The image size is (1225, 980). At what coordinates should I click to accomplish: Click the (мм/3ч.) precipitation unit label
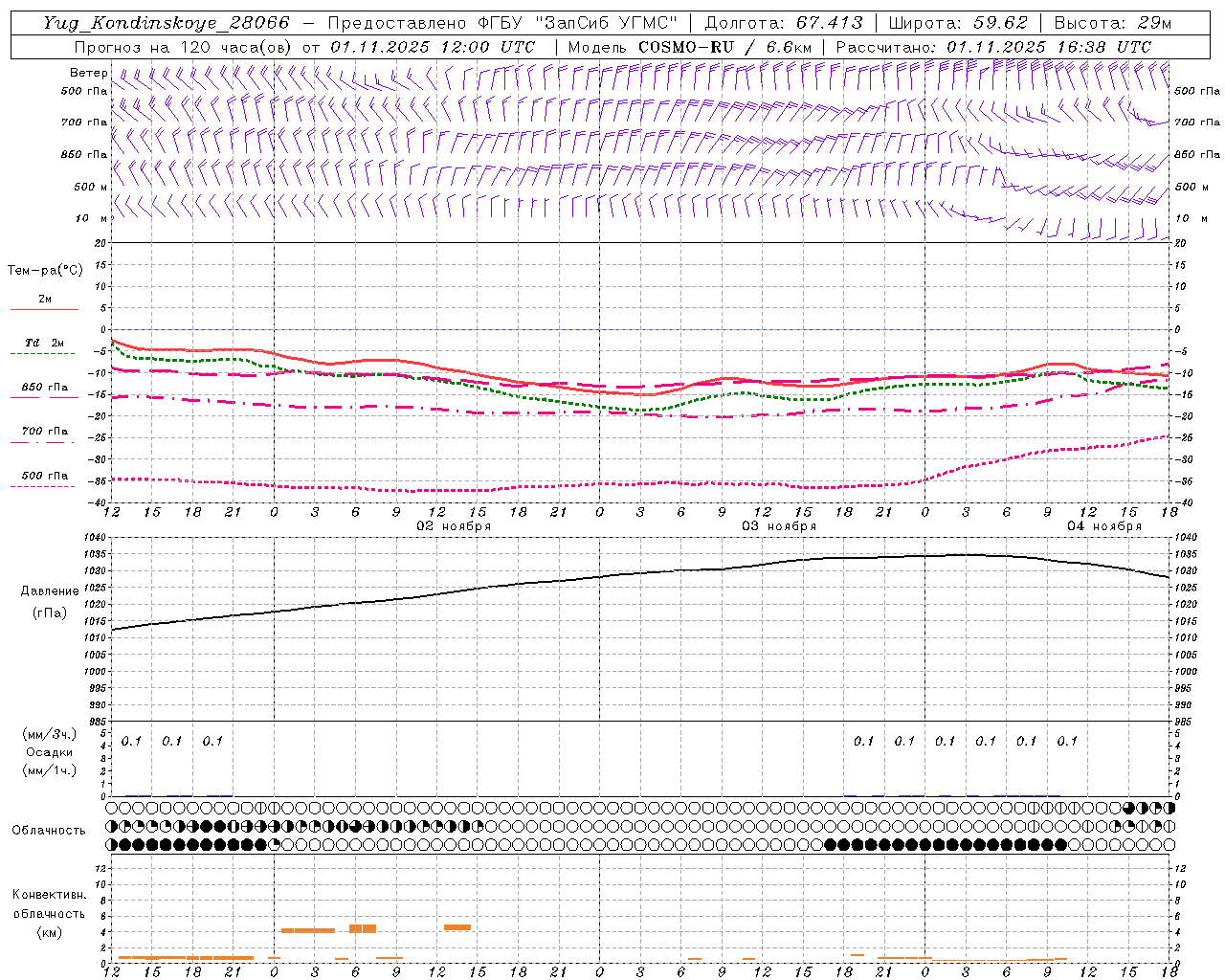(50, 735)
